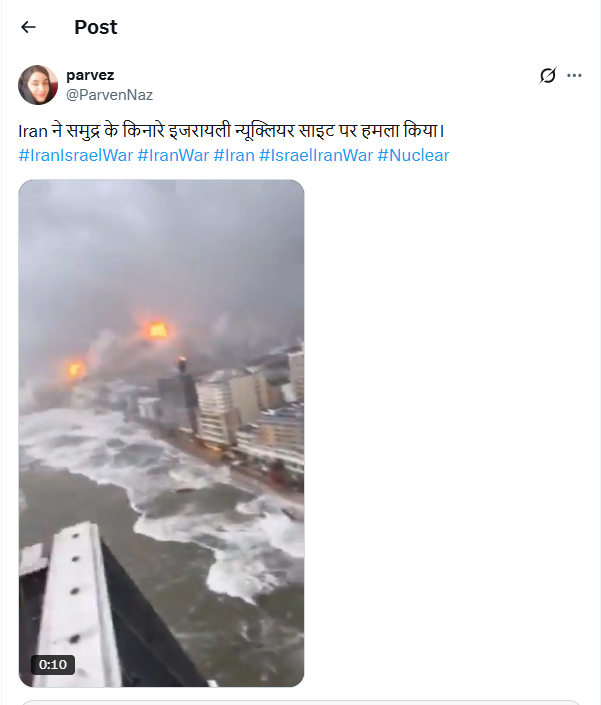This screenshot has width=601, height=705.
Task: Visit the @ParvenNaz handle link
Action: pos(109,95)
